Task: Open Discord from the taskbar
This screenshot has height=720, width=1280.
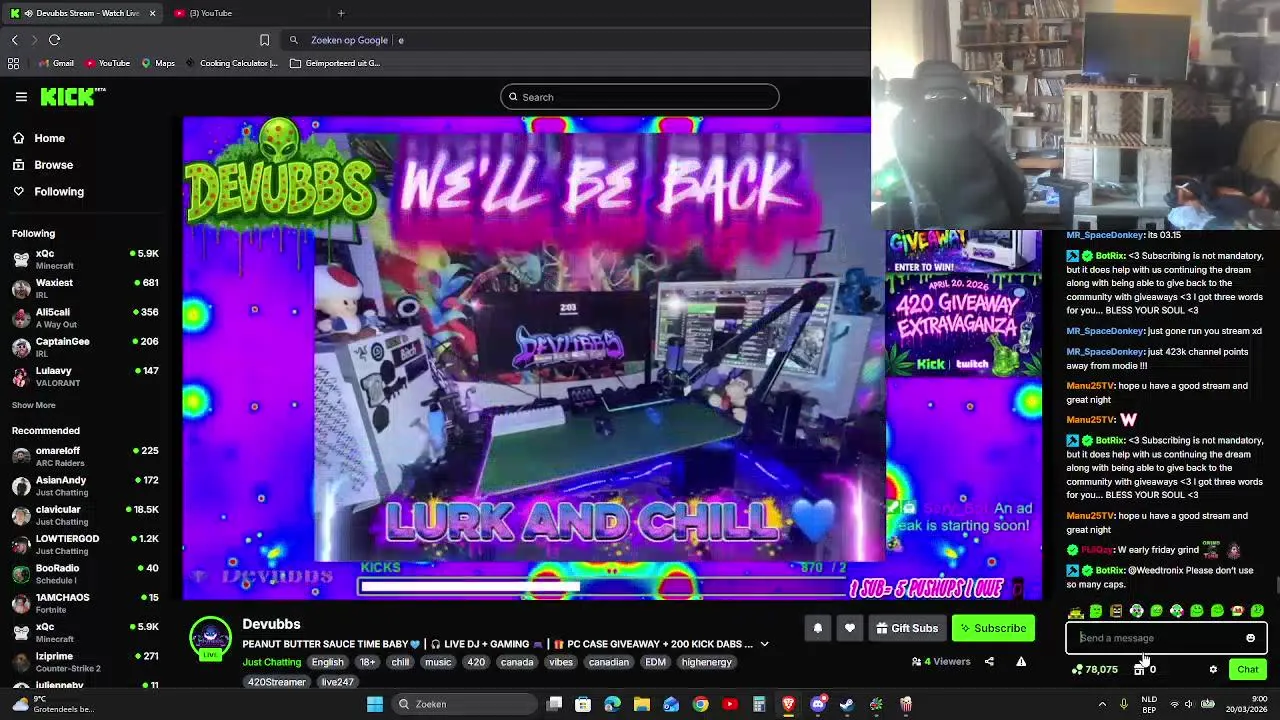Action: pos(818,704)
